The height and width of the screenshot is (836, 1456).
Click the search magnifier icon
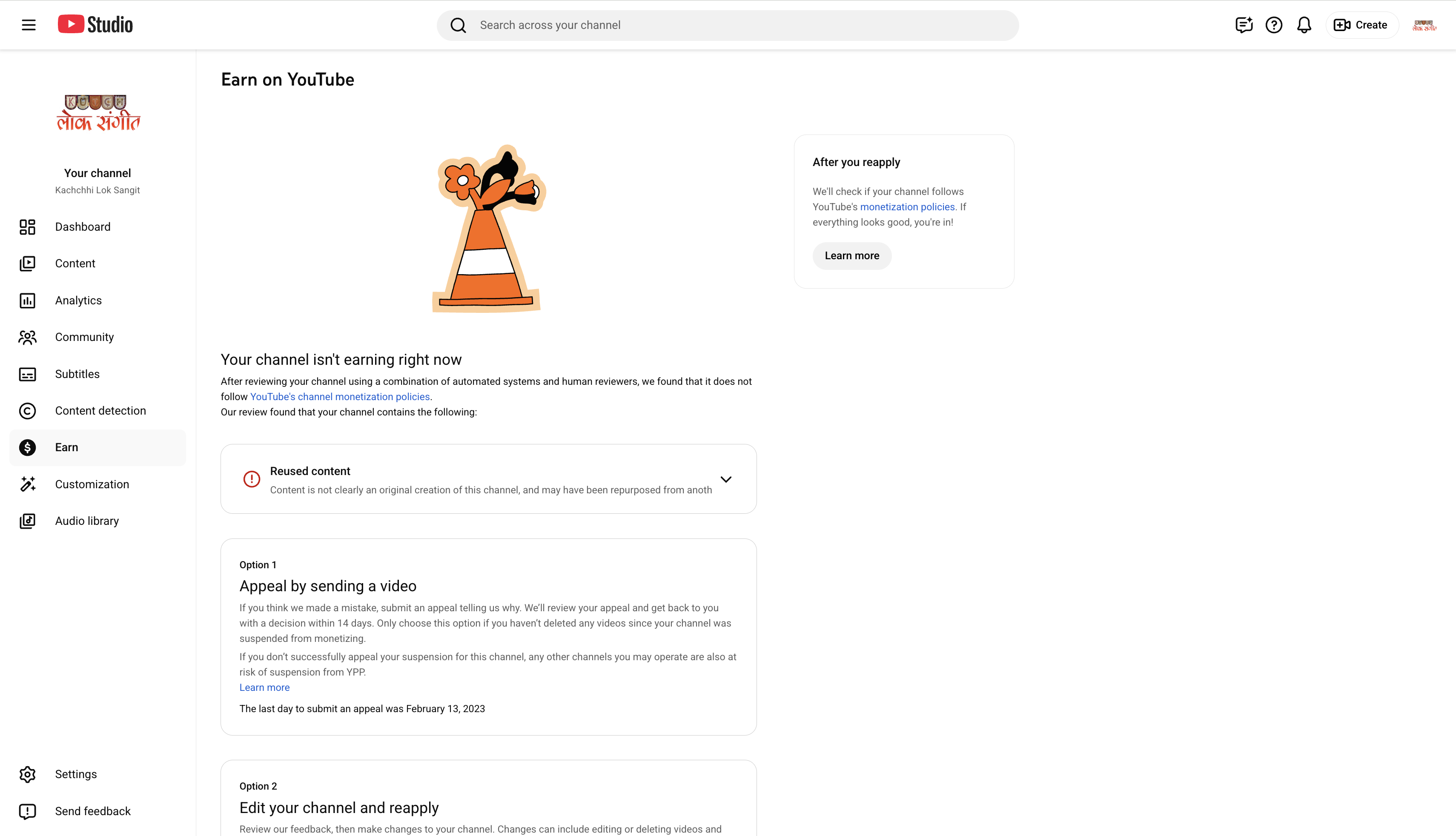click(x=458, y=25)
